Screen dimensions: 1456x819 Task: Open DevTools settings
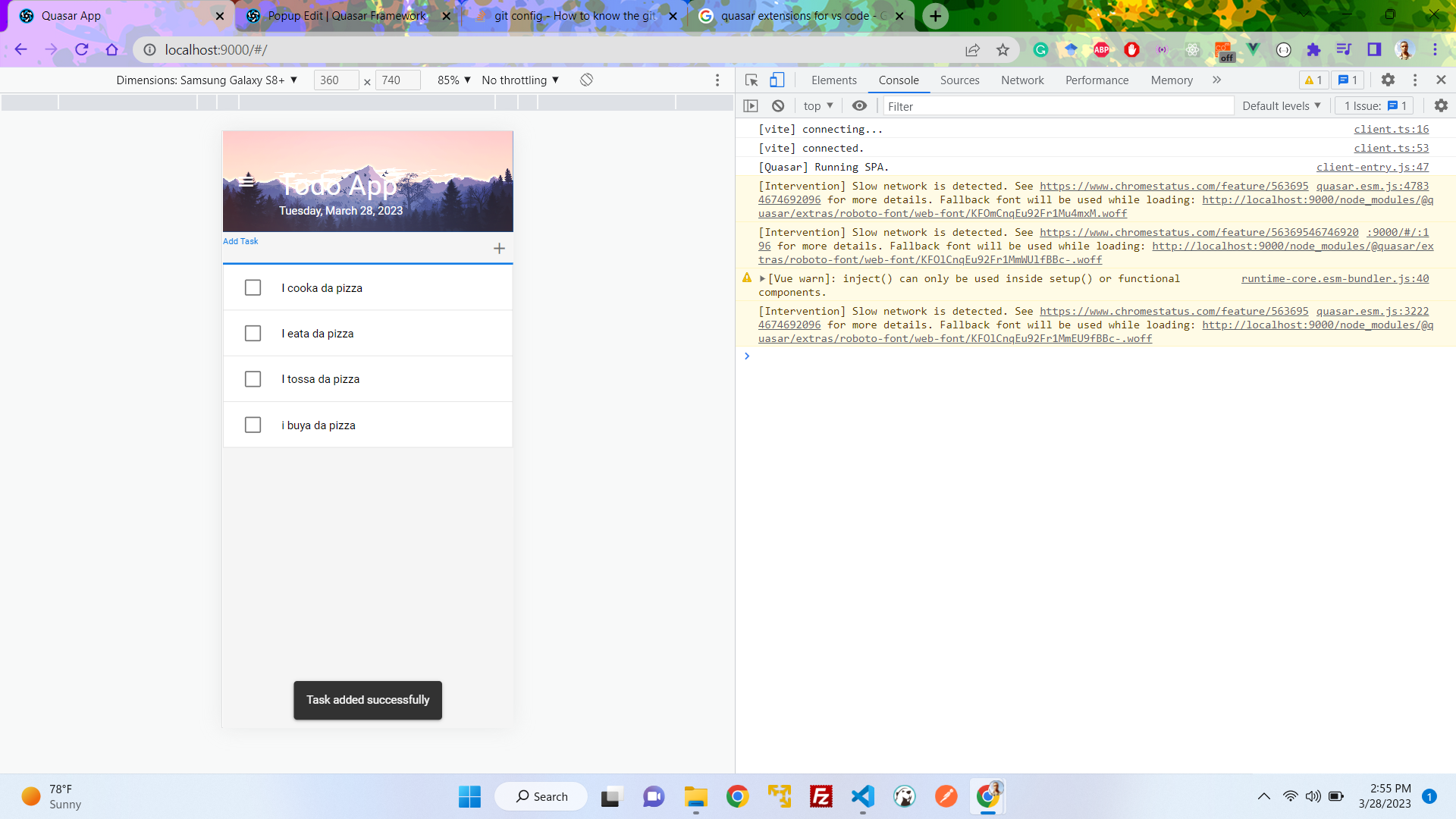coord(1389,80)
